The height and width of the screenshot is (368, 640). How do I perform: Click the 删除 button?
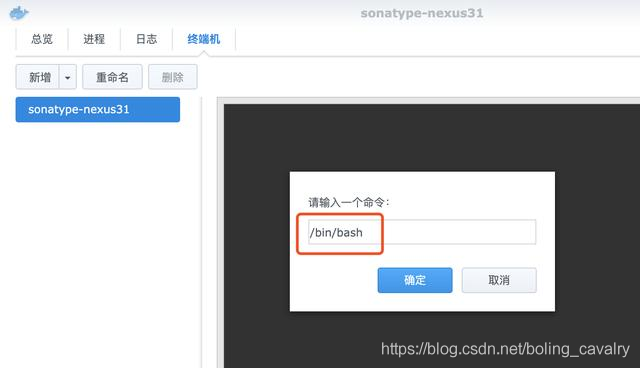173,77
